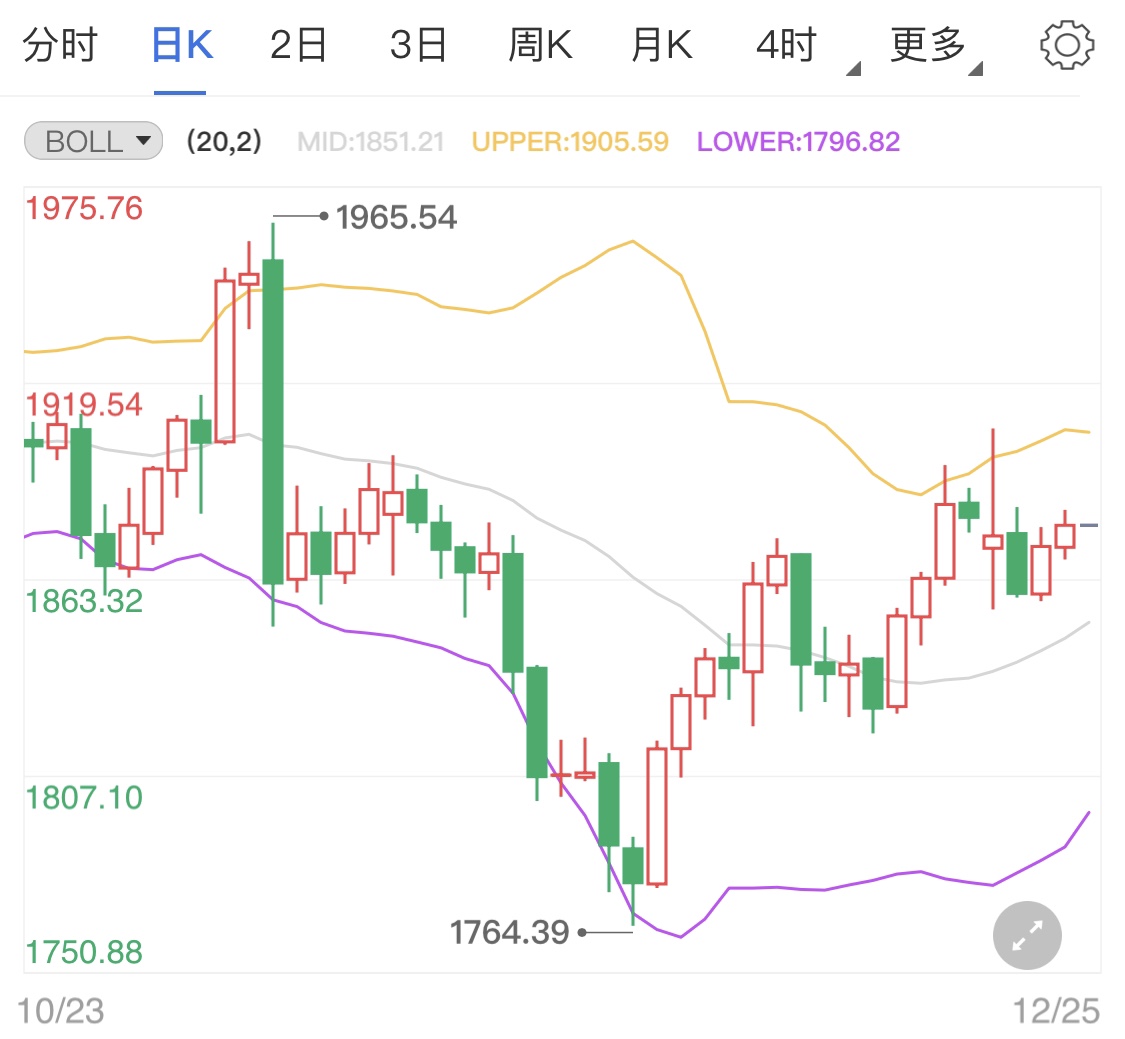Click the MID:1851.21 value label
The width and height of the screenshot is (1125, 1039).
coord(371,141)
